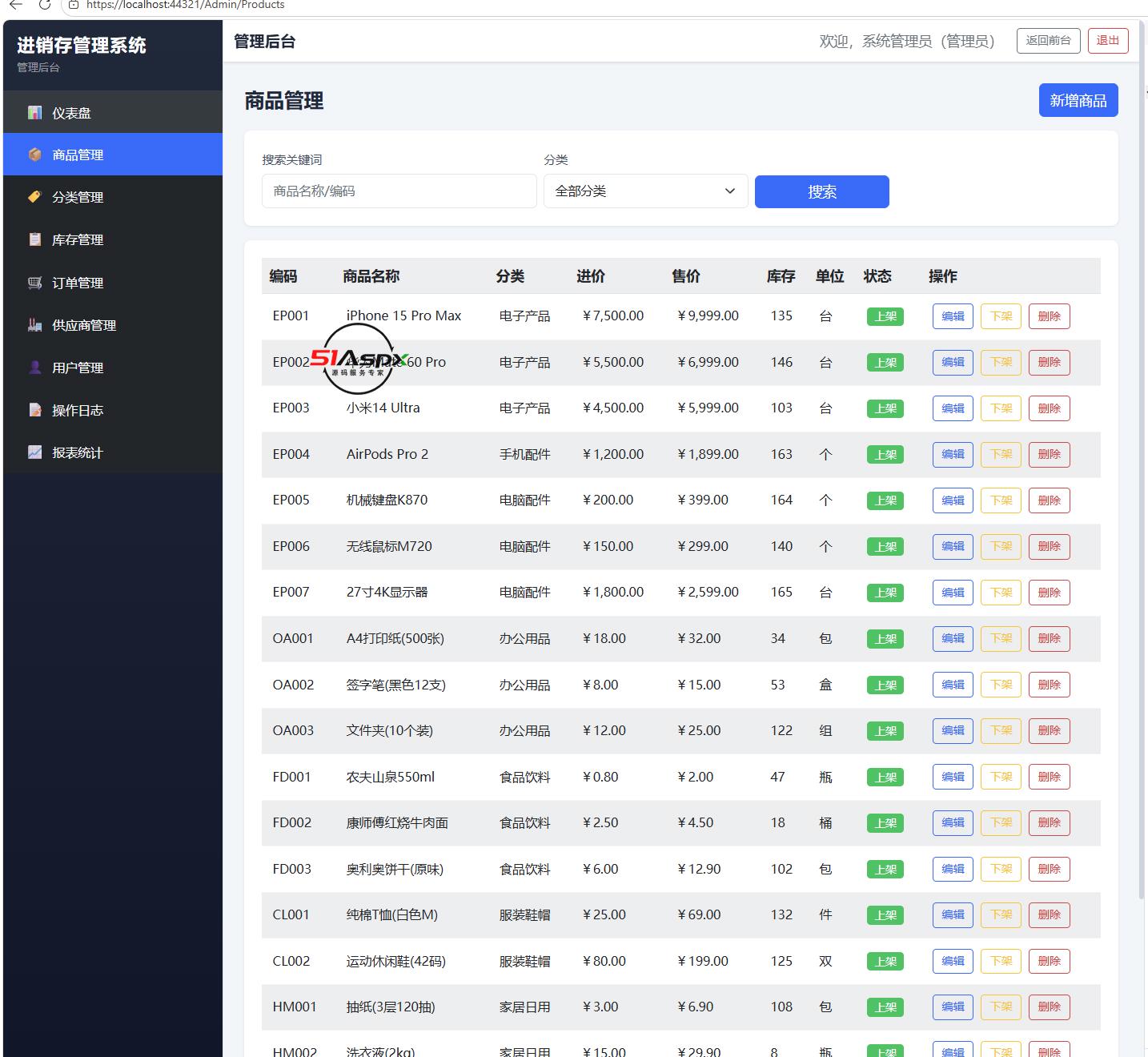Image resolution: width=1148 pixels, height=1057 pixels.
Task: Click 下架 for AirPods Pro 2
Action: [1001, 454]
